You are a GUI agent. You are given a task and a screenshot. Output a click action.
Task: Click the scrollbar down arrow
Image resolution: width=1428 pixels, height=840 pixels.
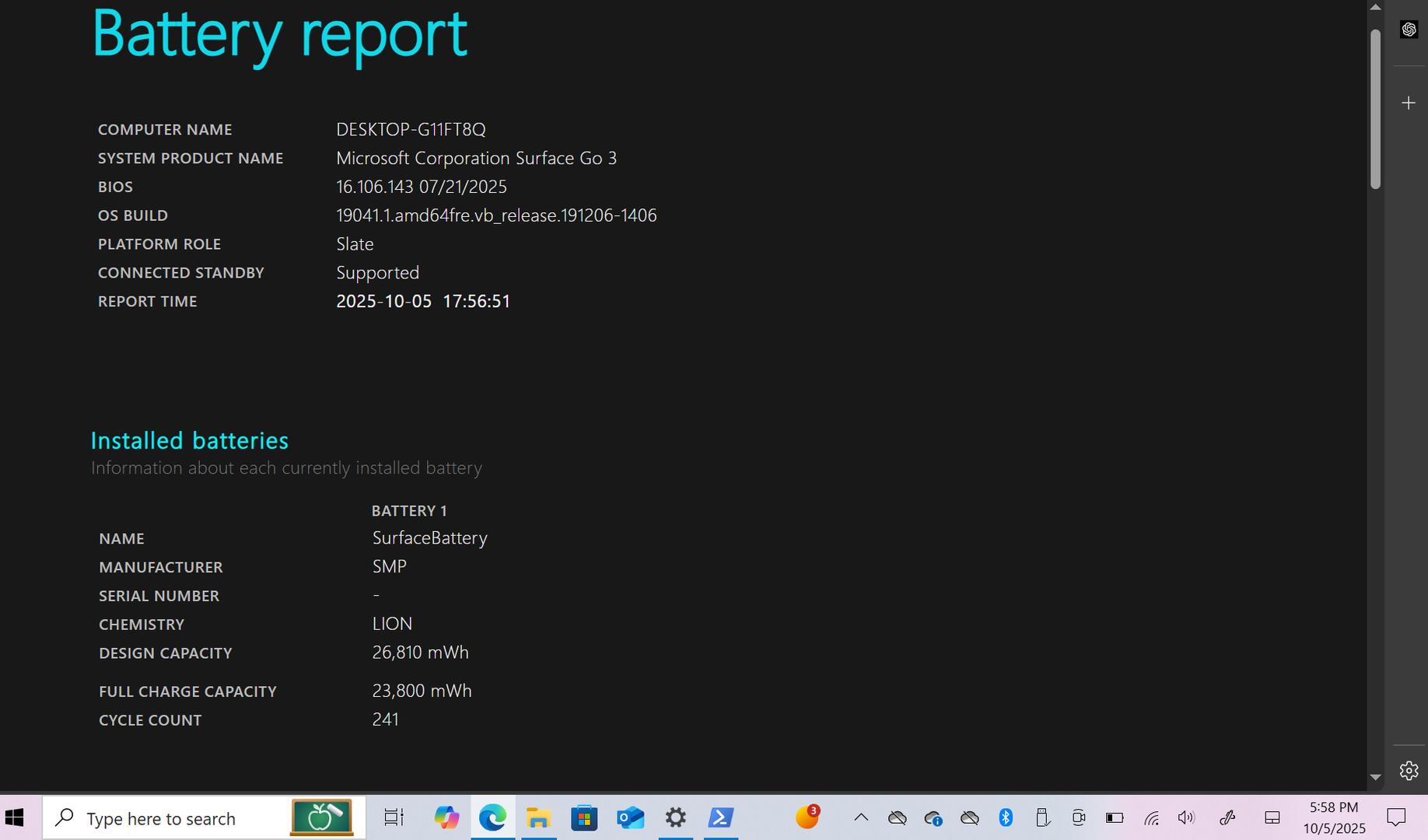[x=1375, y=777]
